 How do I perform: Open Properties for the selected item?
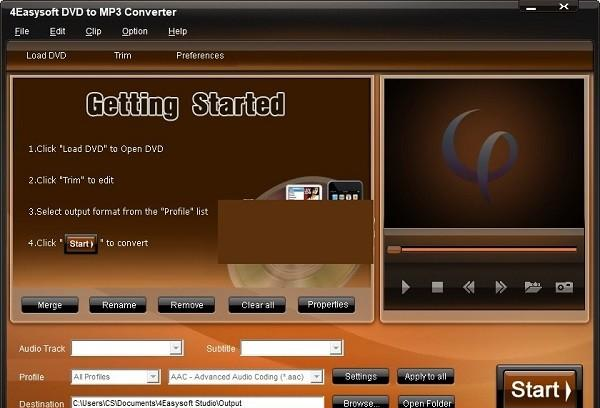(x=327, y=305)
